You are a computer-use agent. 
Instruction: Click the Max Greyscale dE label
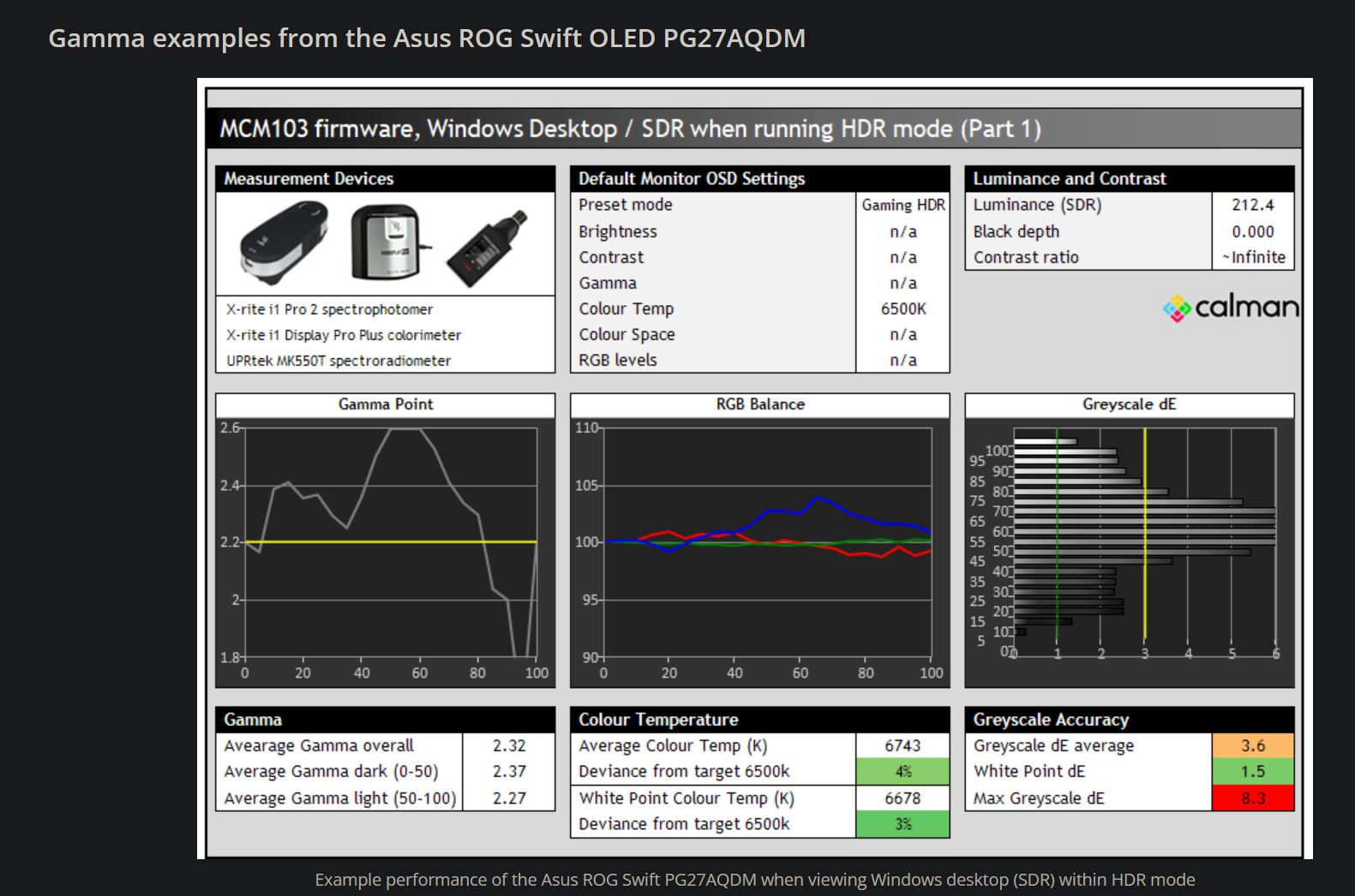[1039, 798]
